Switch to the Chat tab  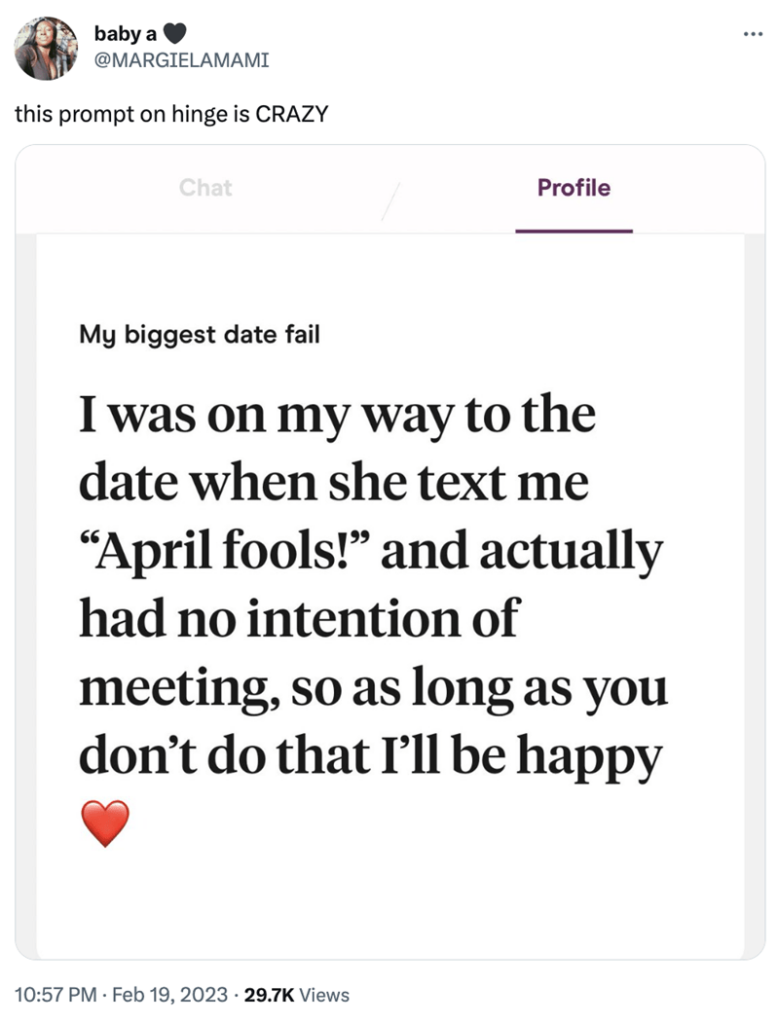click(x=205, y=188)
